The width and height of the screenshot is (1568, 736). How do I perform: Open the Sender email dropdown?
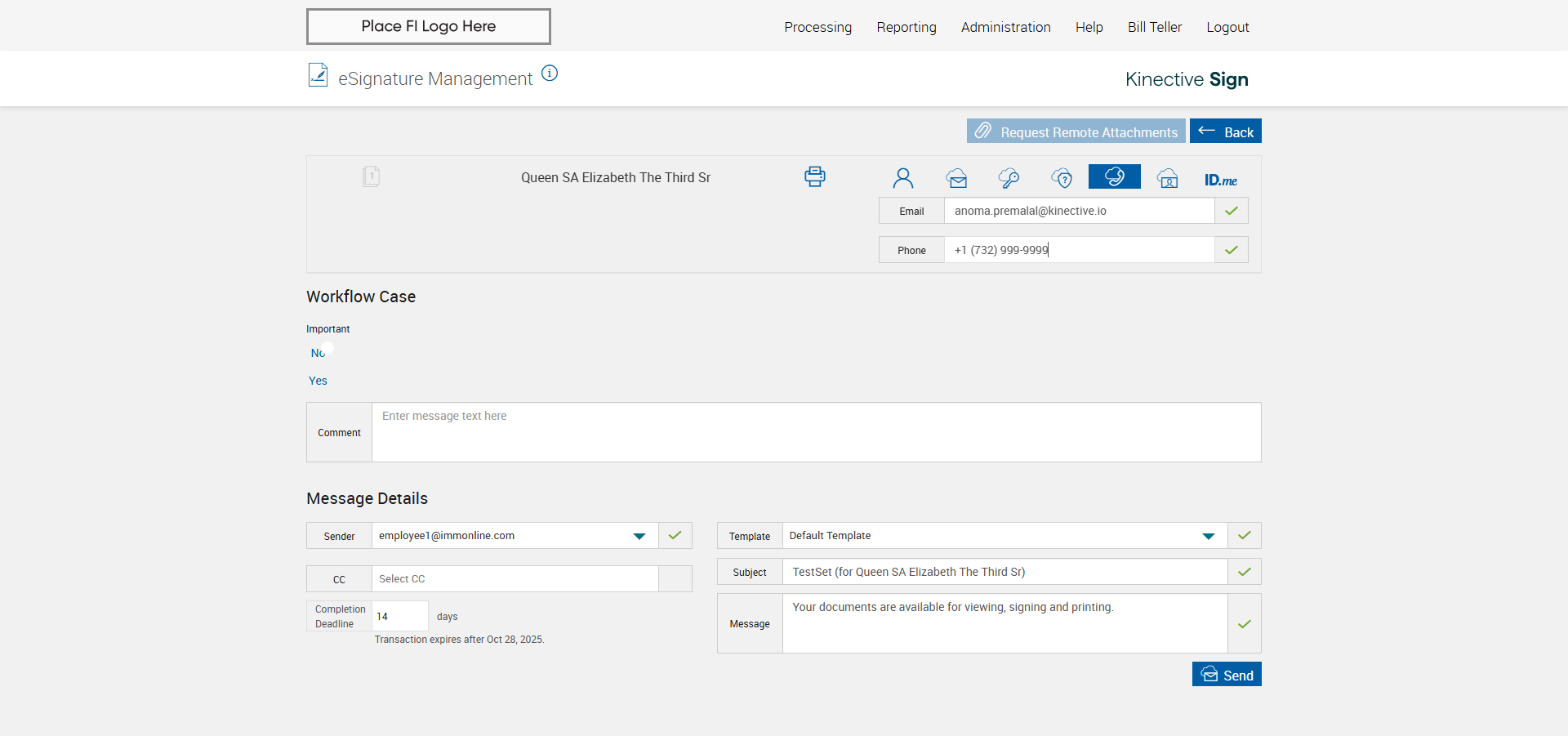point(639,536)
